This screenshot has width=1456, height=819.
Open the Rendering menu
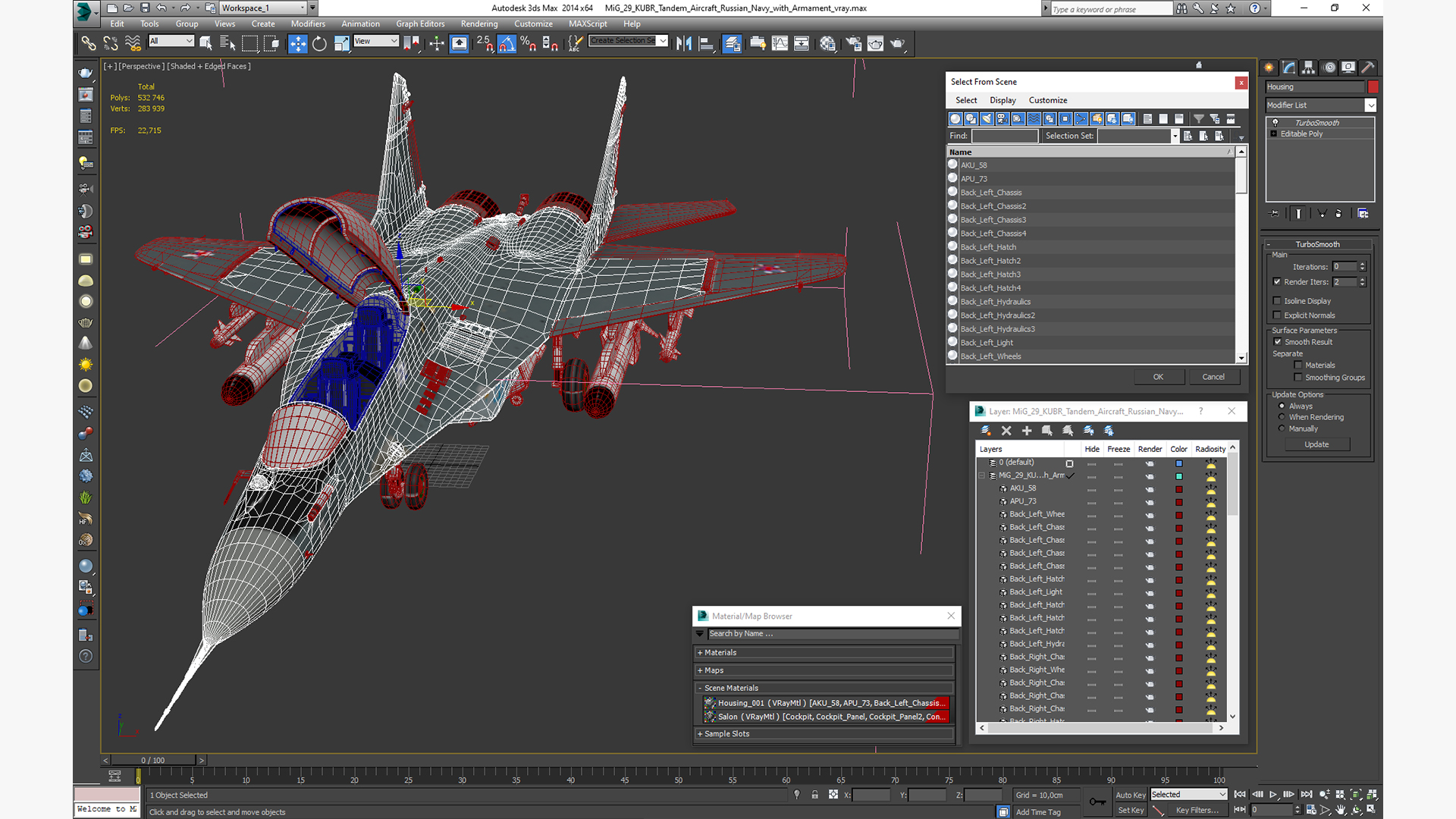(479, 24)
